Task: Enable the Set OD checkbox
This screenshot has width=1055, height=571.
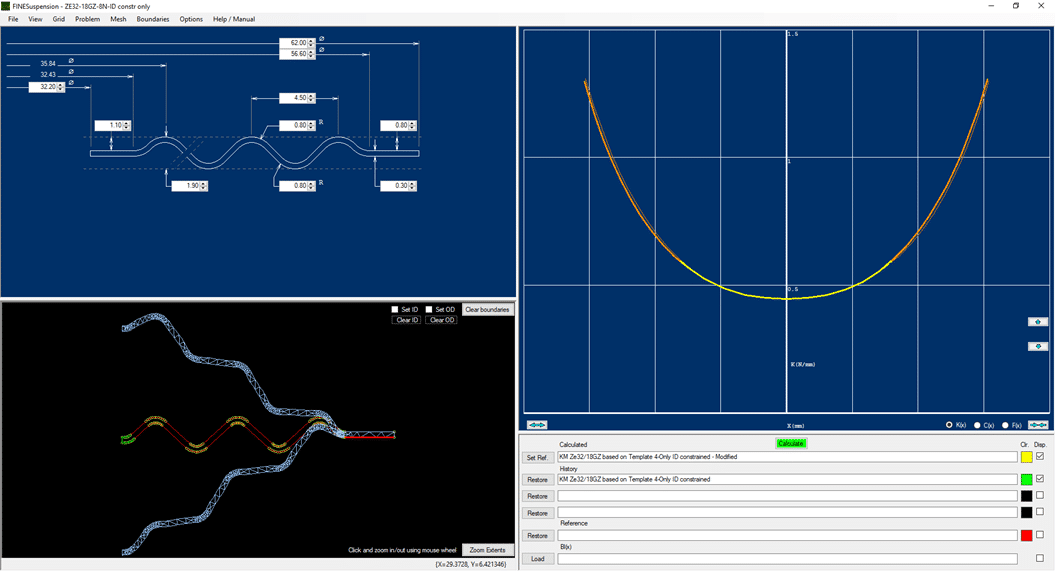Action: (x=429, y=310)
